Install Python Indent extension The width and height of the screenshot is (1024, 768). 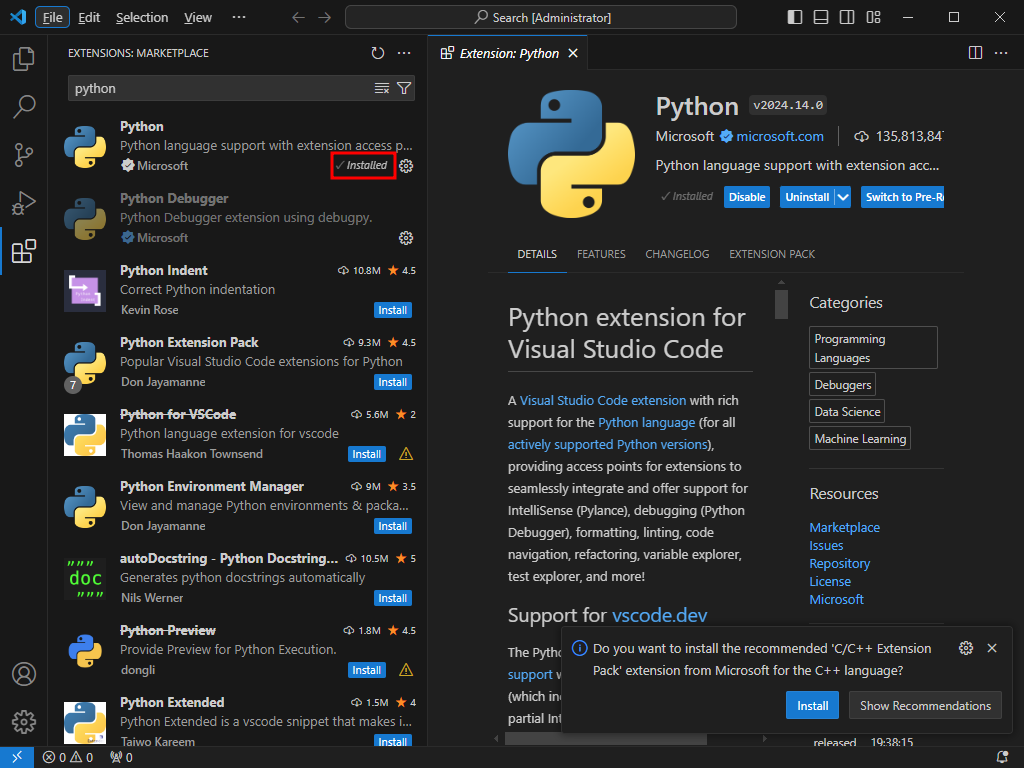(392, 310)
